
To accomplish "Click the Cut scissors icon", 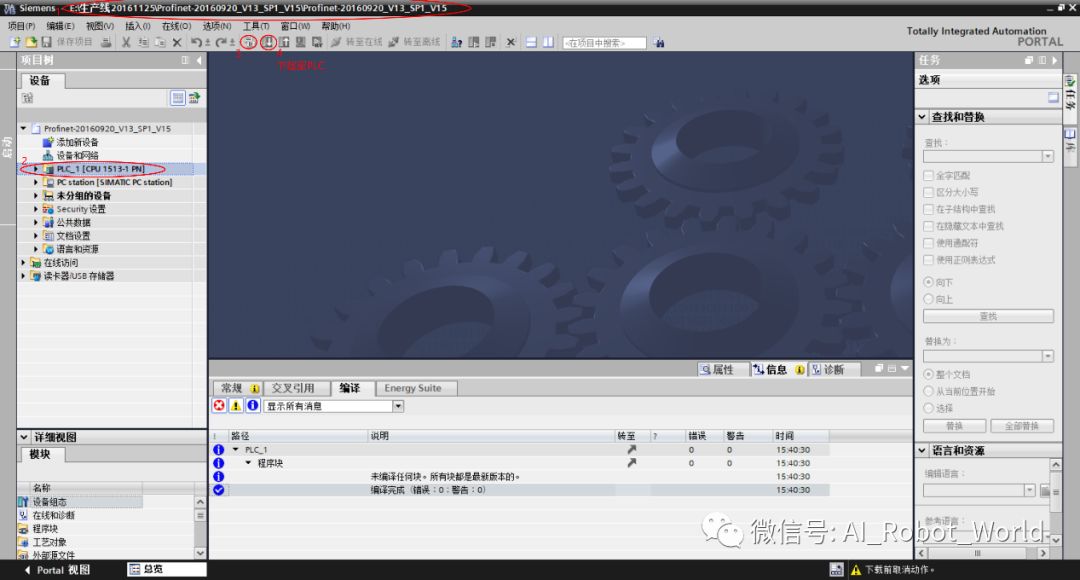I will click(x=126, y=42).
